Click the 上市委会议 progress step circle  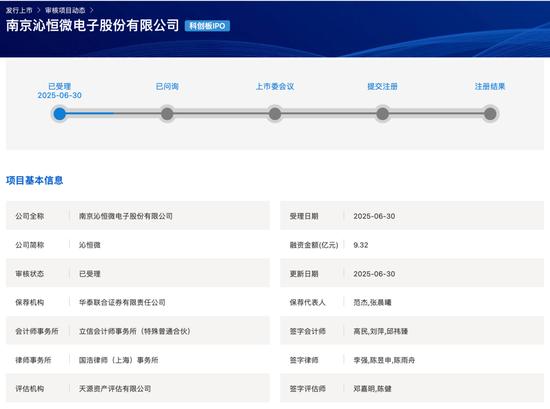tap(275, 114)
